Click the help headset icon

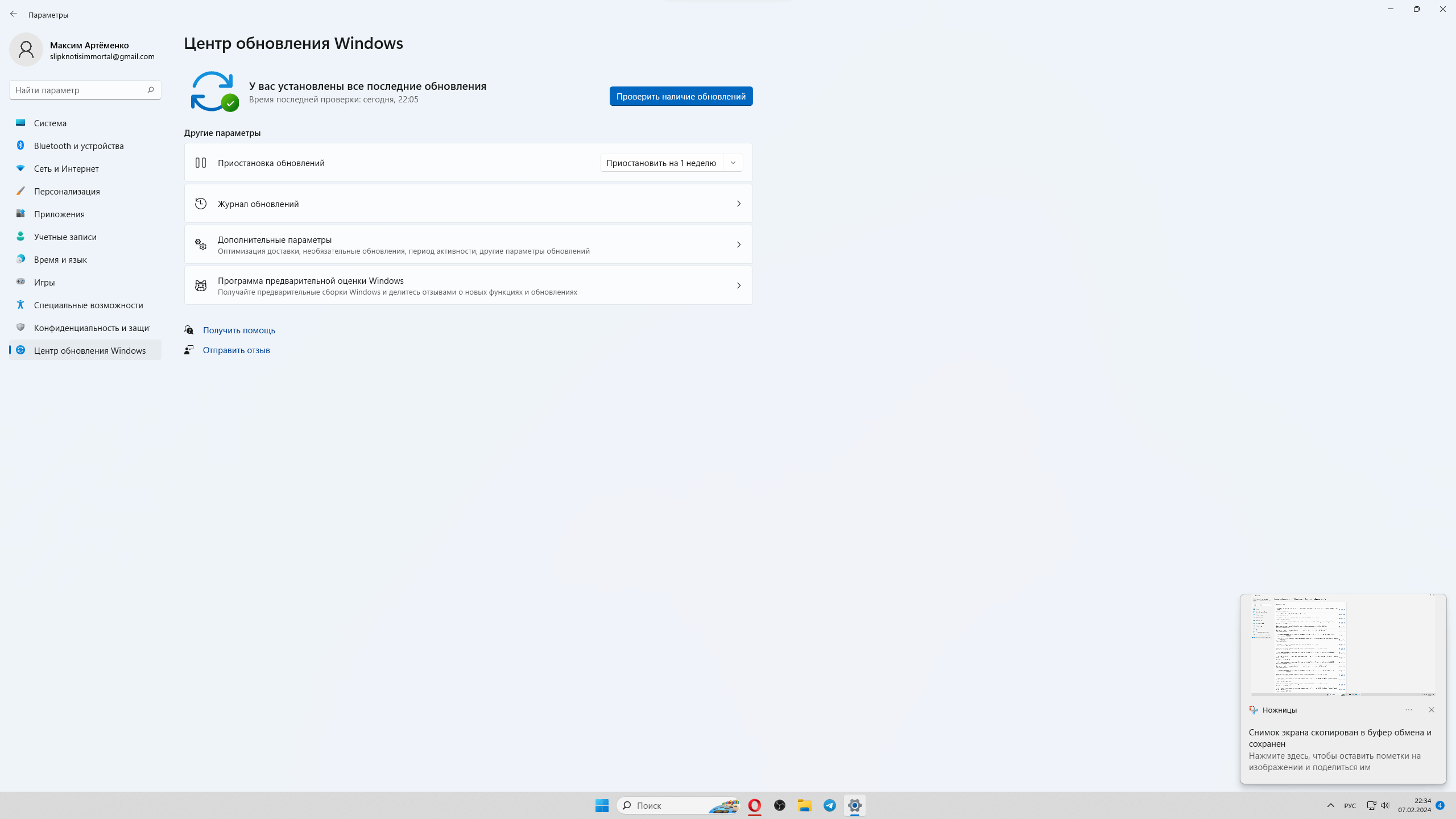click(189, 330)
